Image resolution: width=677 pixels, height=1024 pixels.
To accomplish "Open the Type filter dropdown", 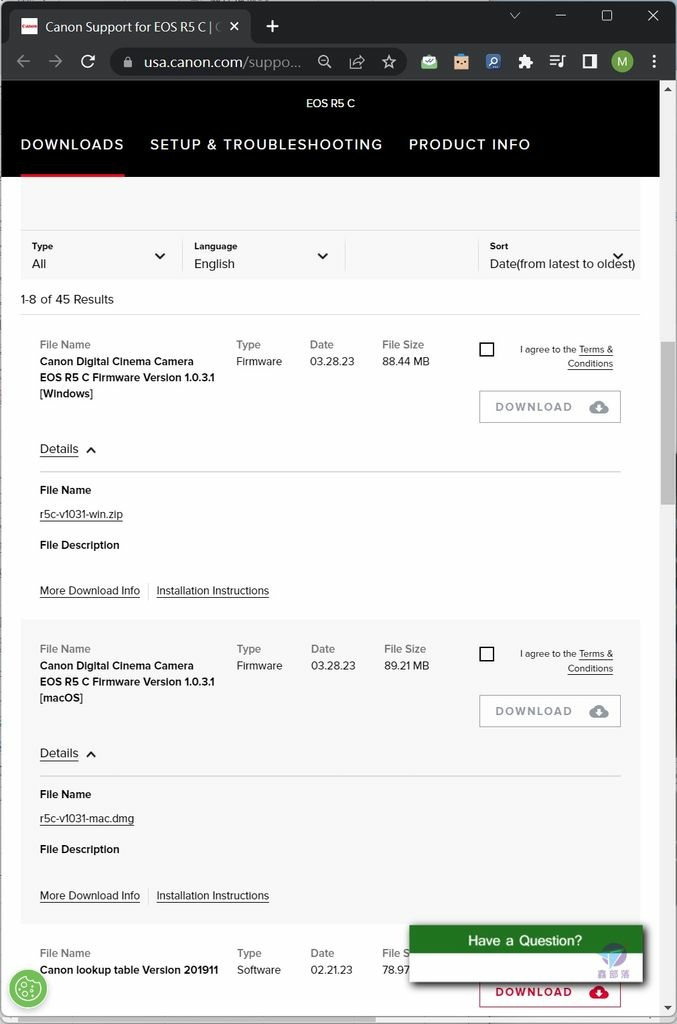I will click(99, 255).
